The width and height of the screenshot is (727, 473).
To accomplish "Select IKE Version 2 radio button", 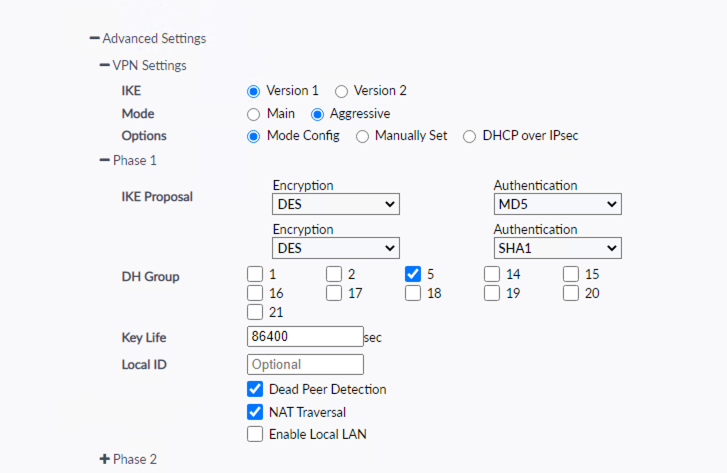I will click(x=341, y=91).
